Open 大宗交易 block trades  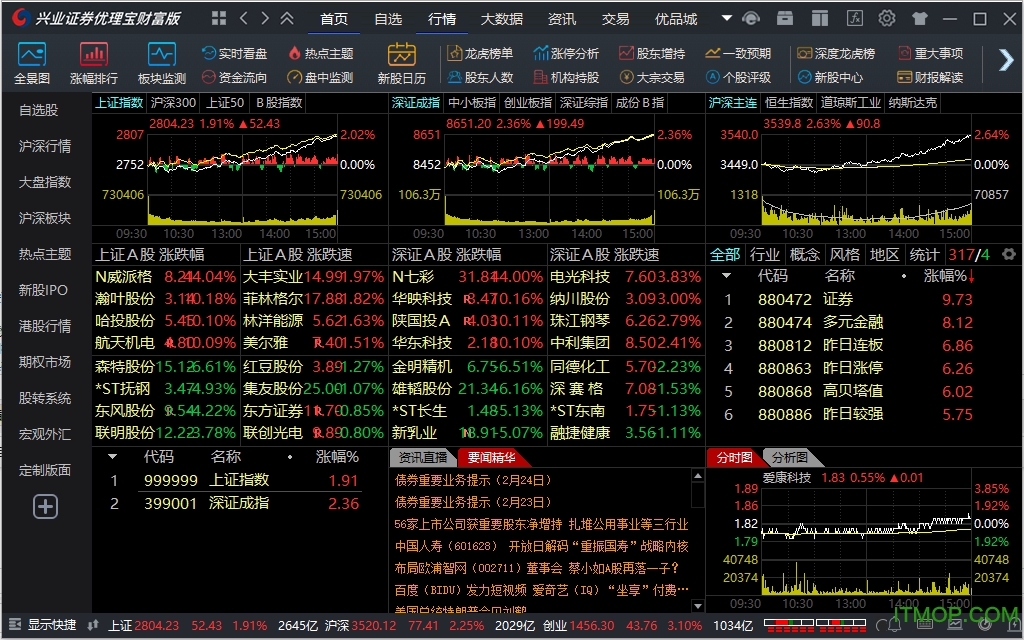tap(652, 78)
